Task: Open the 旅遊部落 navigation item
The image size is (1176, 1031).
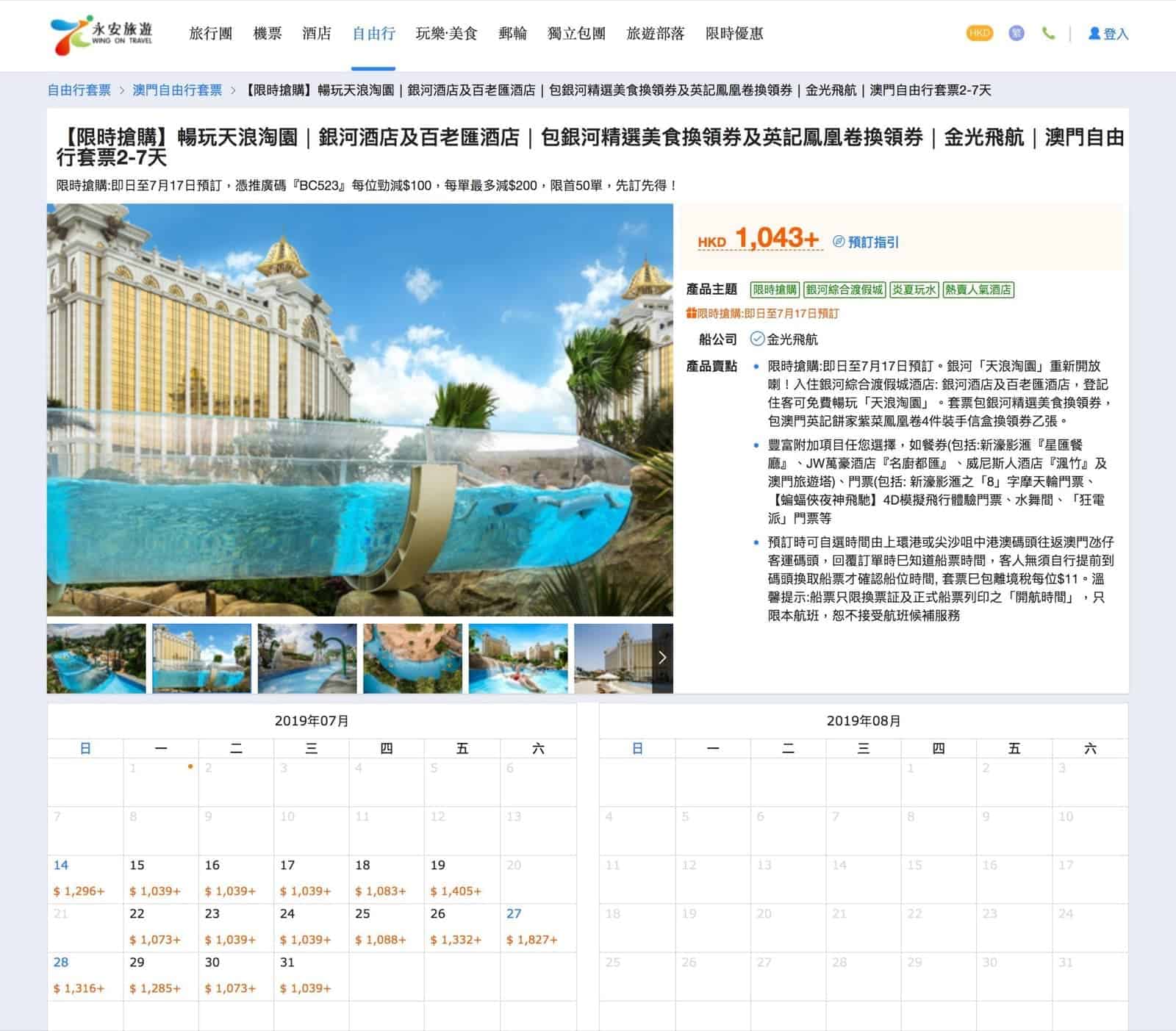Action: coord(656,34)
